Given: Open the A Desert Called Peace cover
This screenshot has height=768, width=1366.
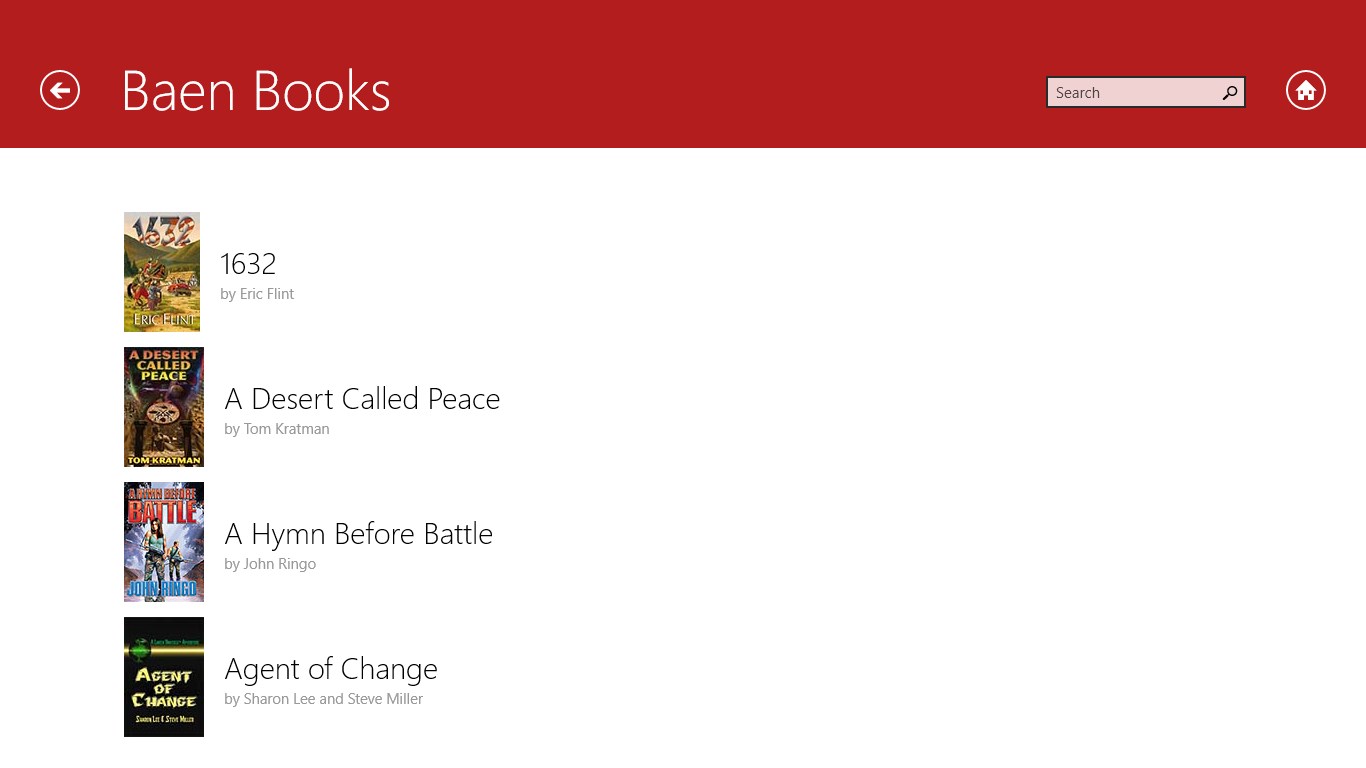Looking at the screenshot, I should tap(164, 407).
